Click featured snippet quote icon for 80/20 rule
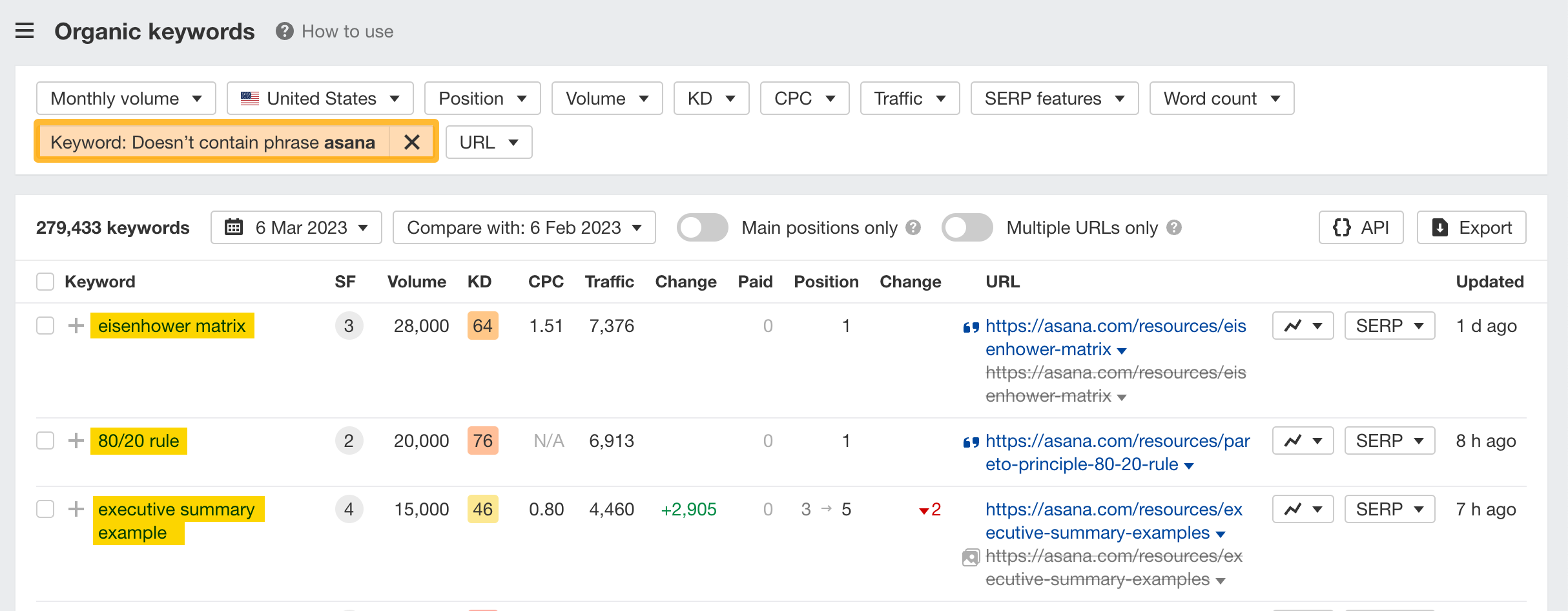The height and width of the screenshot is (611, 1568). 971,442
